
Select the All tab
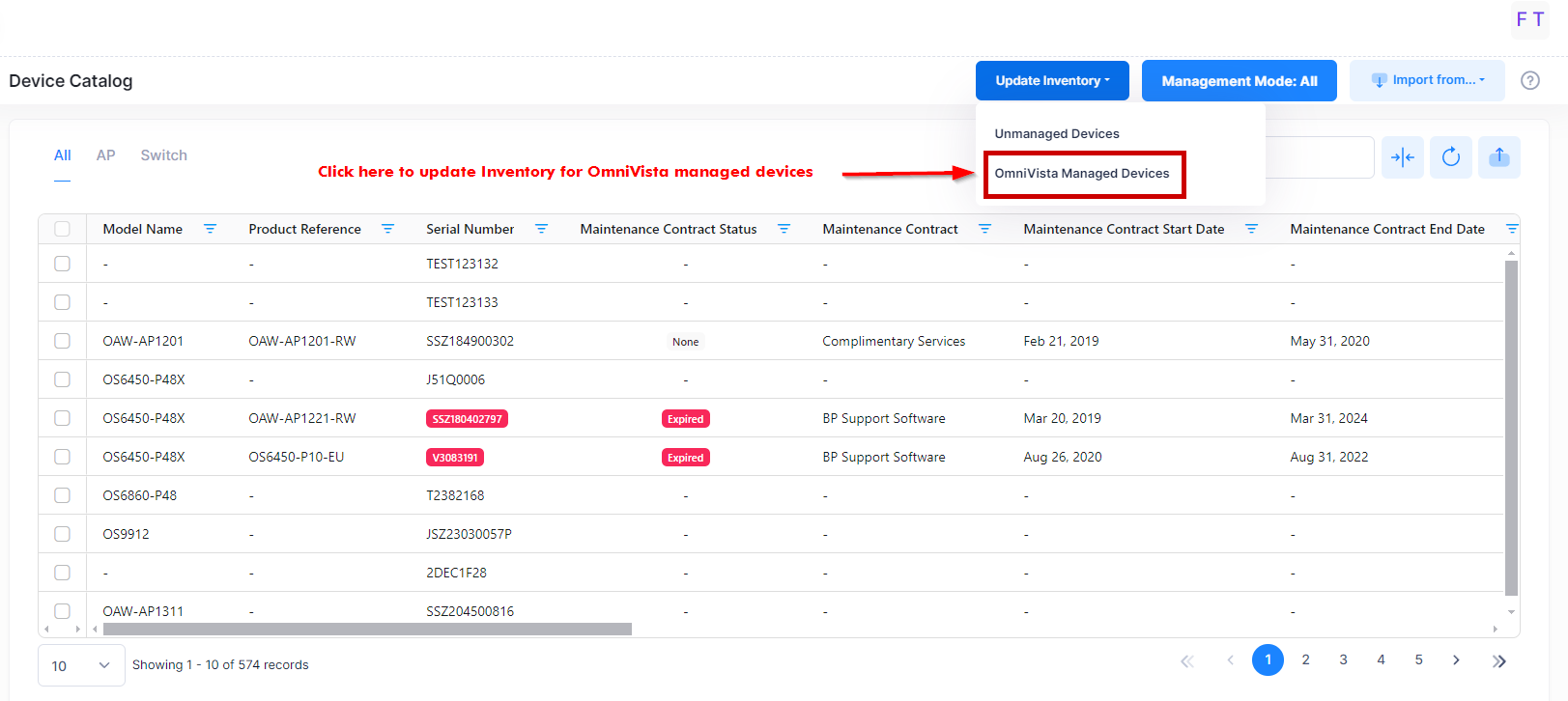(x=63, y=155)
